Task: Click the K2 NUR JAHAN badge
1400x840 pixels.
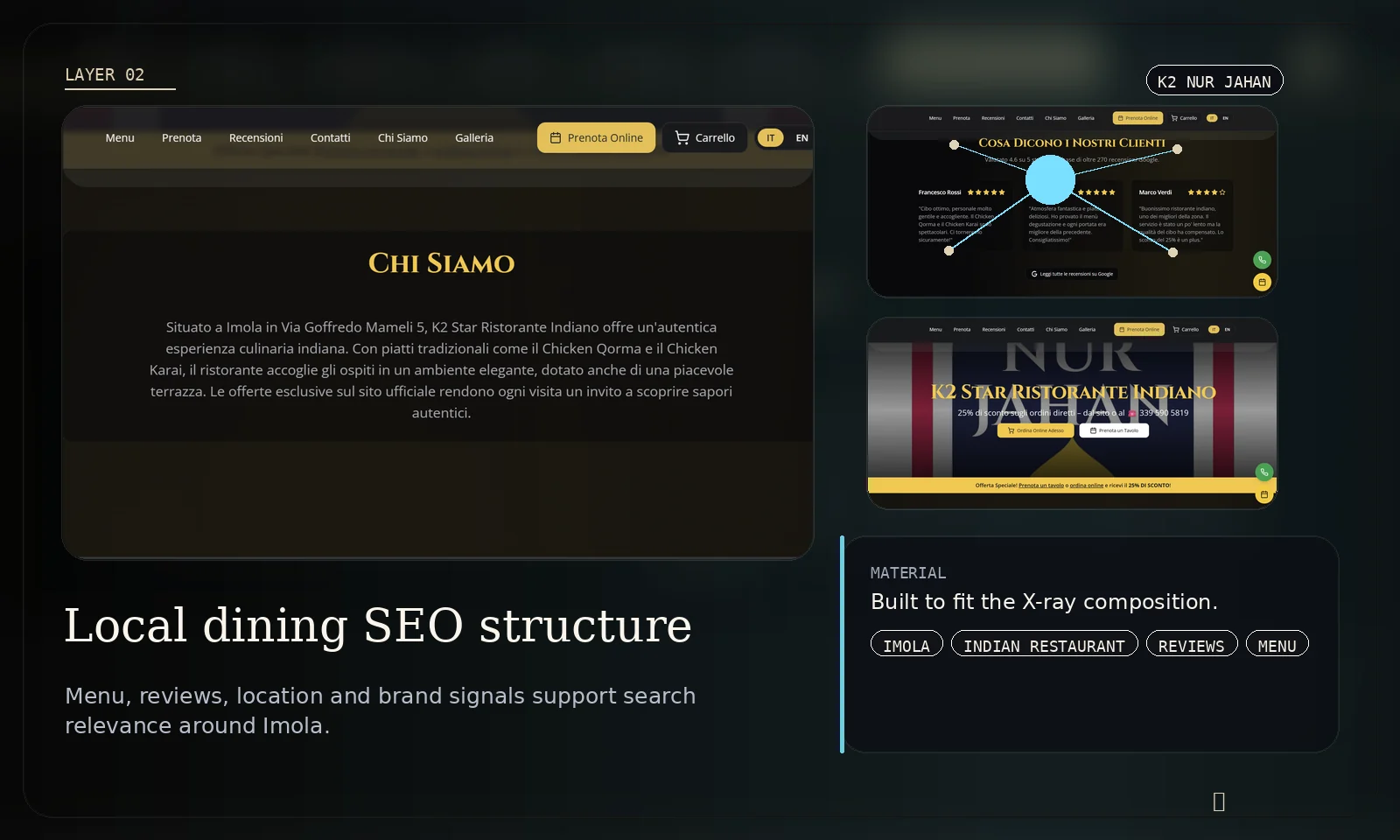Action: 1214,80
